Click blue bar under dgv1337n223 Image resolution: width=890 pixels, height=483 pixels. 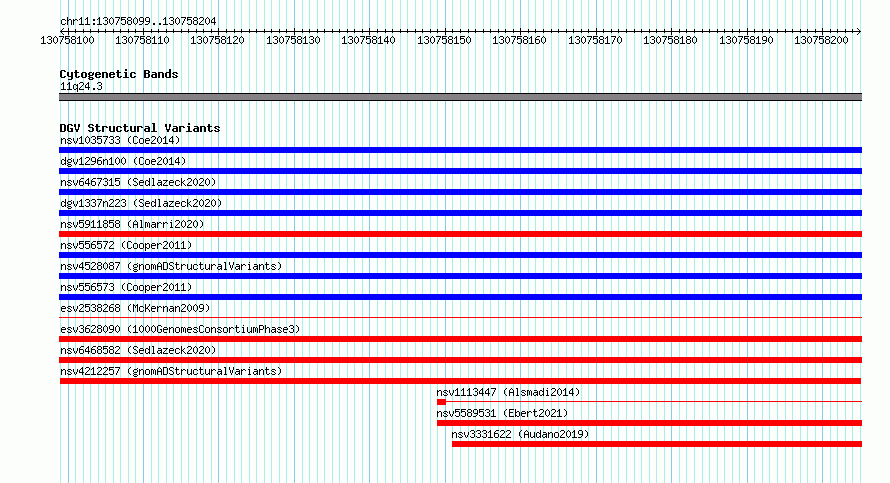(x=460, y=213)
